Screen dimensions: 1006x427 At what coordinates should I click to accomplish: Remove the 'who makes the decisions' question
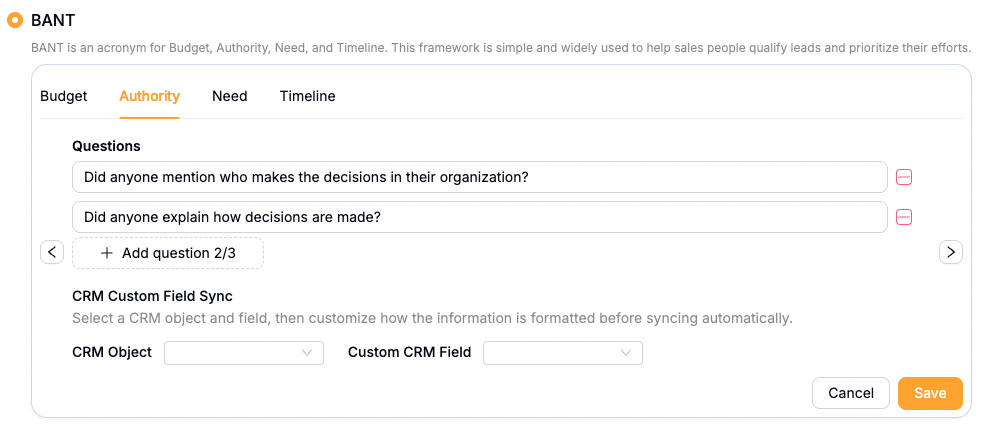(x=904, y=177)
